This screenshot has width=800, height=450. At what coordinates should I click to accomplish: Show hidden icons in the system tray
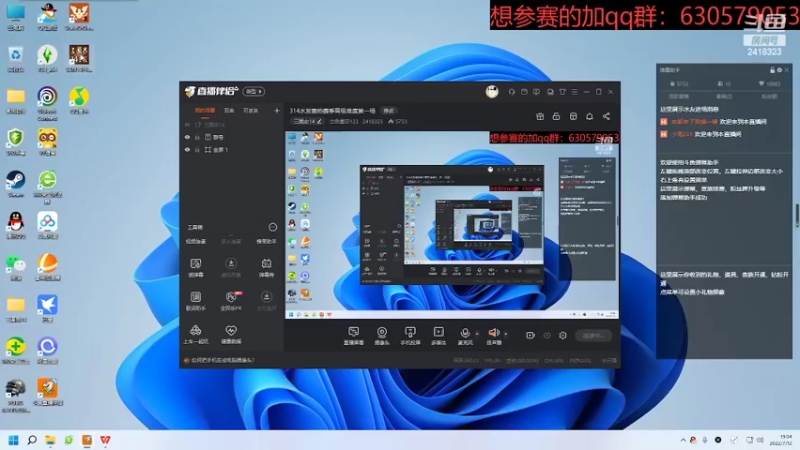(683, 440)
